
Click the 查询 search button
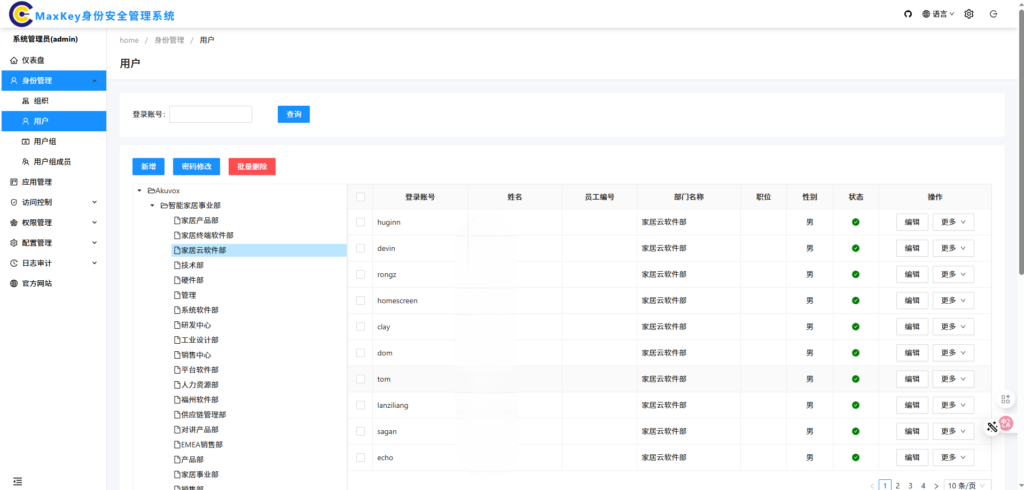[x=294, y=114]
